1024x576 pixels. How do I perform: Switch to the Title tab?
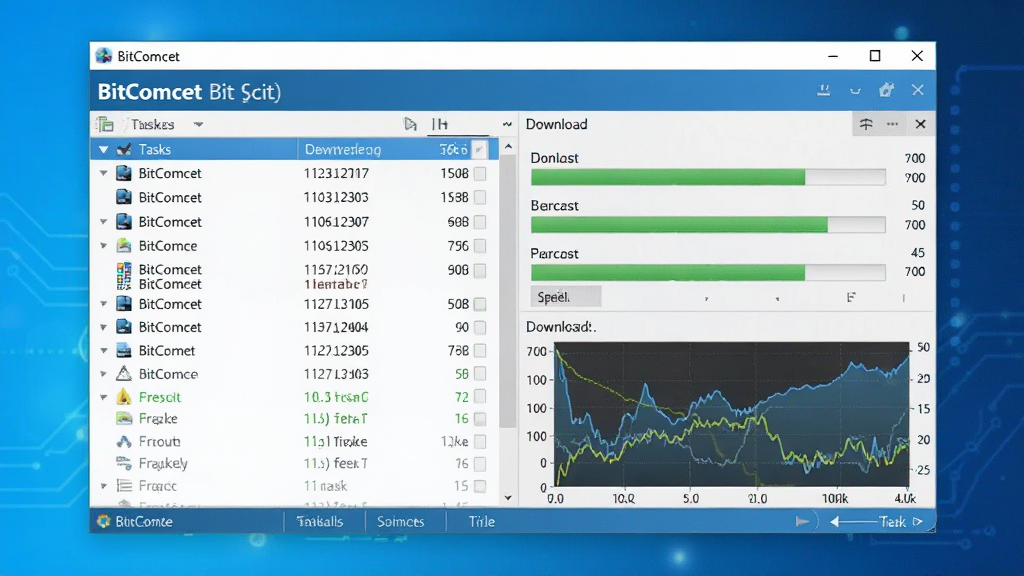[482, 521]
